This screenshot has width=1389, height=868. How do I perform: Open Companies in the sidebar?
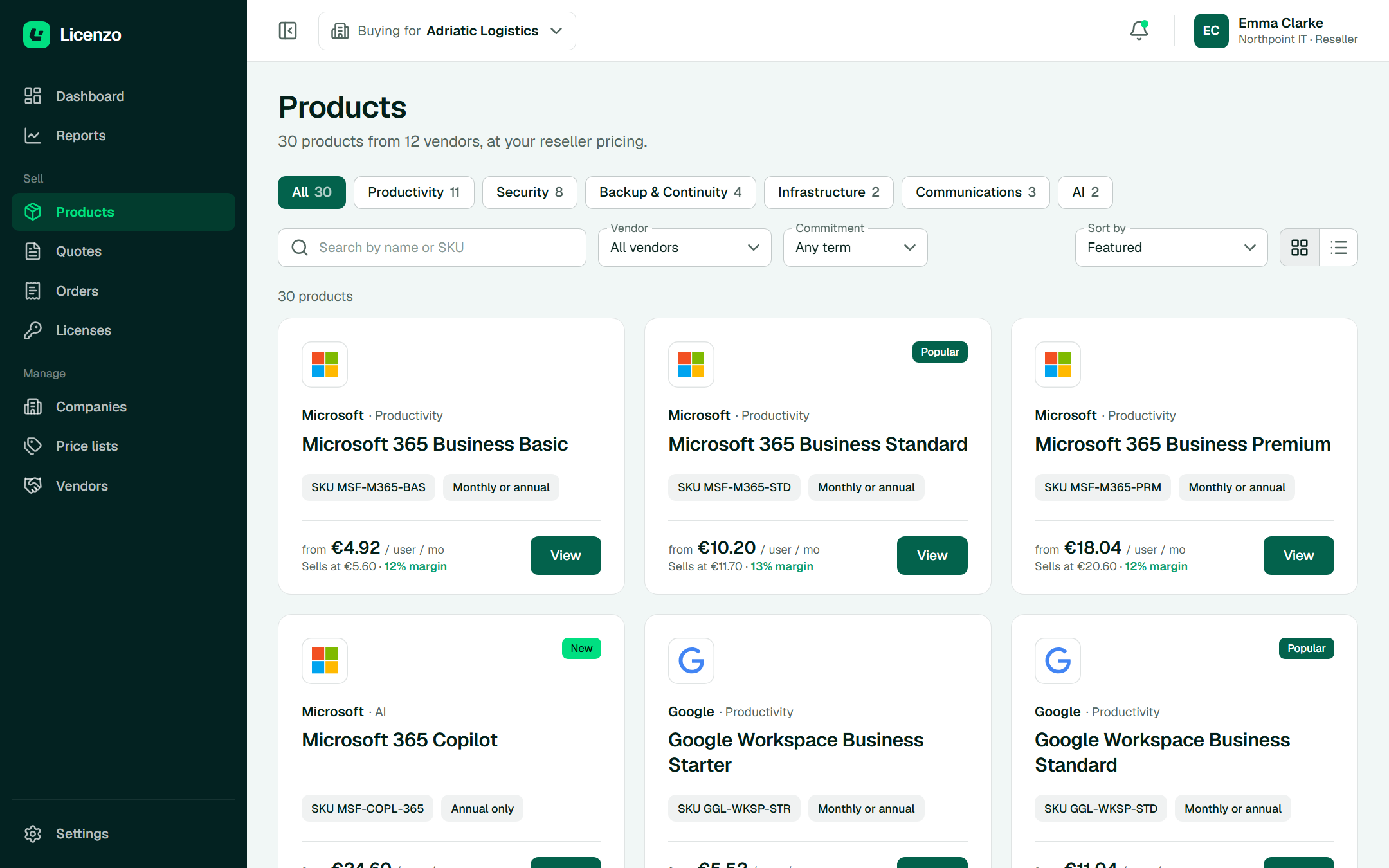(x=123, y=407)
